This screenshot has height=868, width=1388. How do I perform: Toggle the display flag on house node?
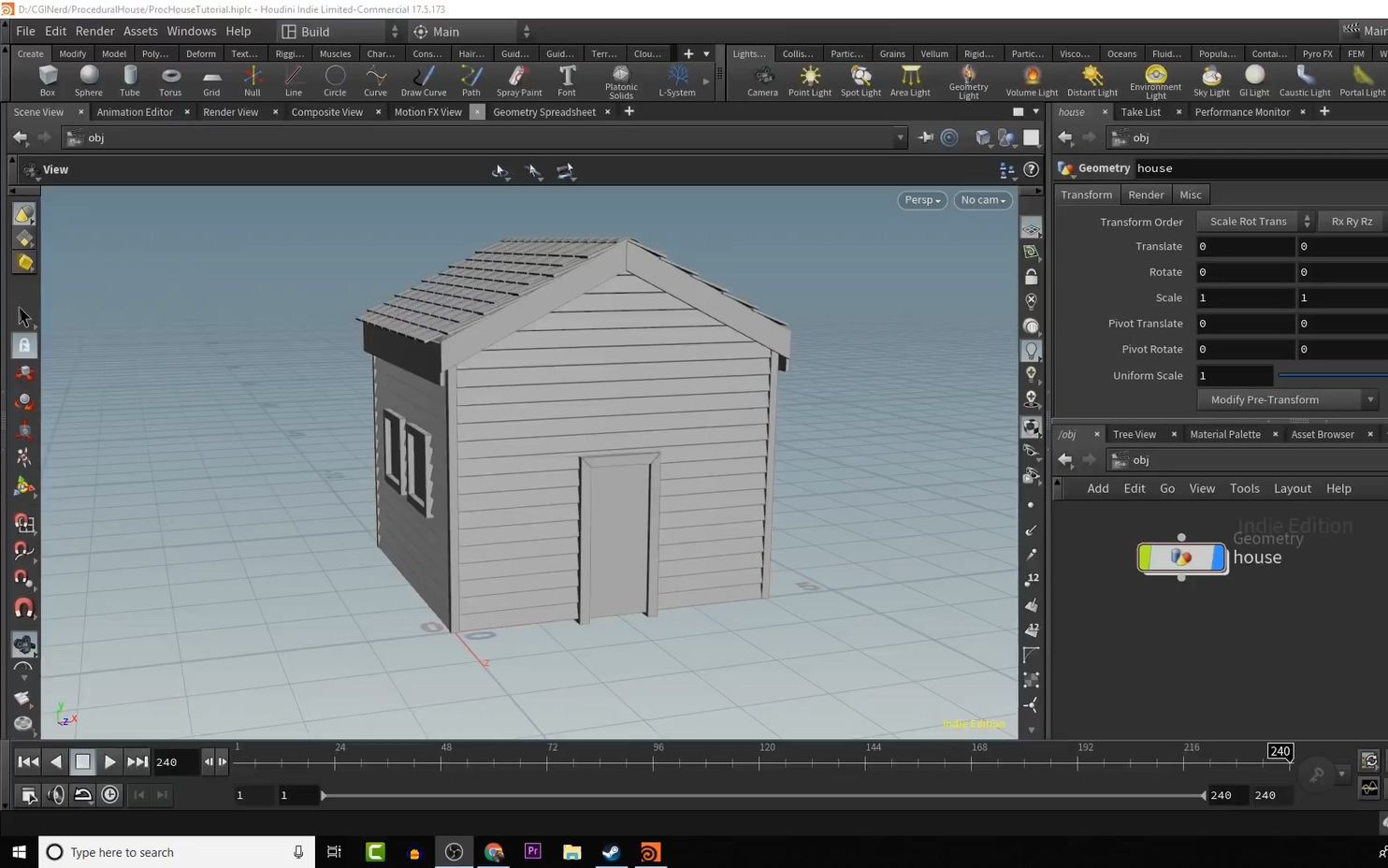pos(1217,557)
